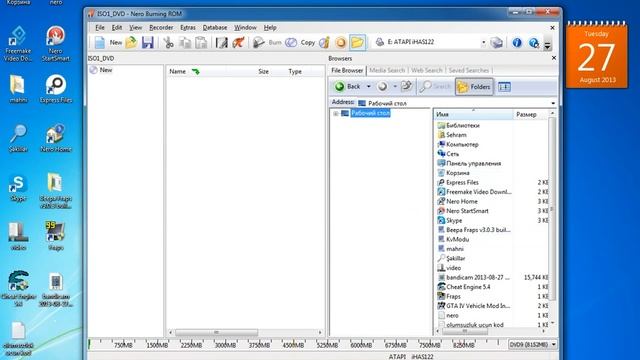Viewport: 640px width, 360px height.
Task: Click the Copy disc toolbar button
Action: (300, 42)
